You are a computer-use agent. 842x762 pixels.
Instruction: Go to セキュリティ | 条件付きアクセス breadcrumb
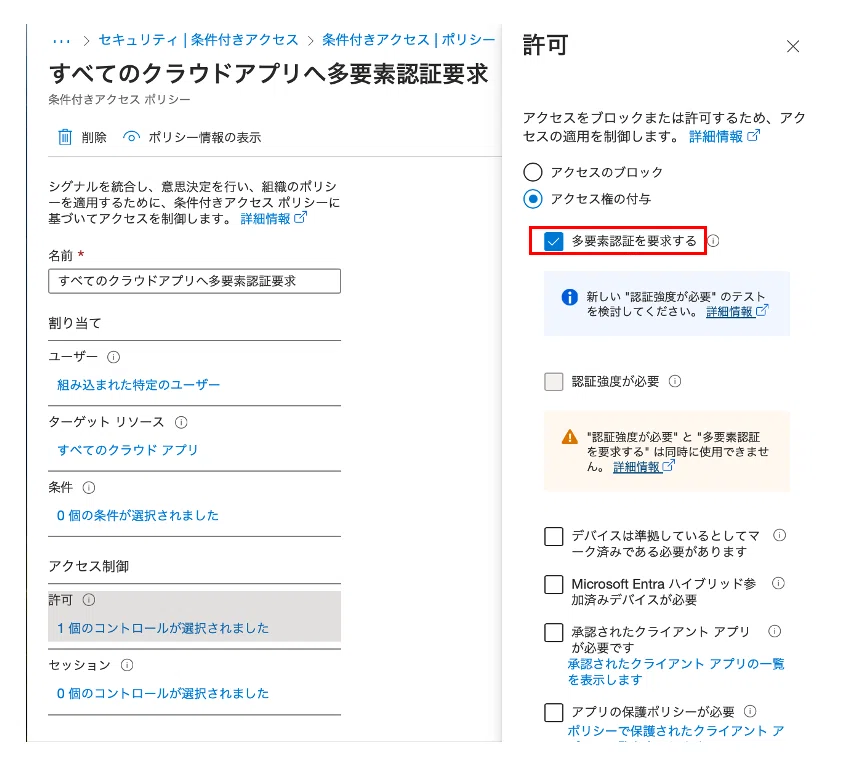click(x=198, y=40)
